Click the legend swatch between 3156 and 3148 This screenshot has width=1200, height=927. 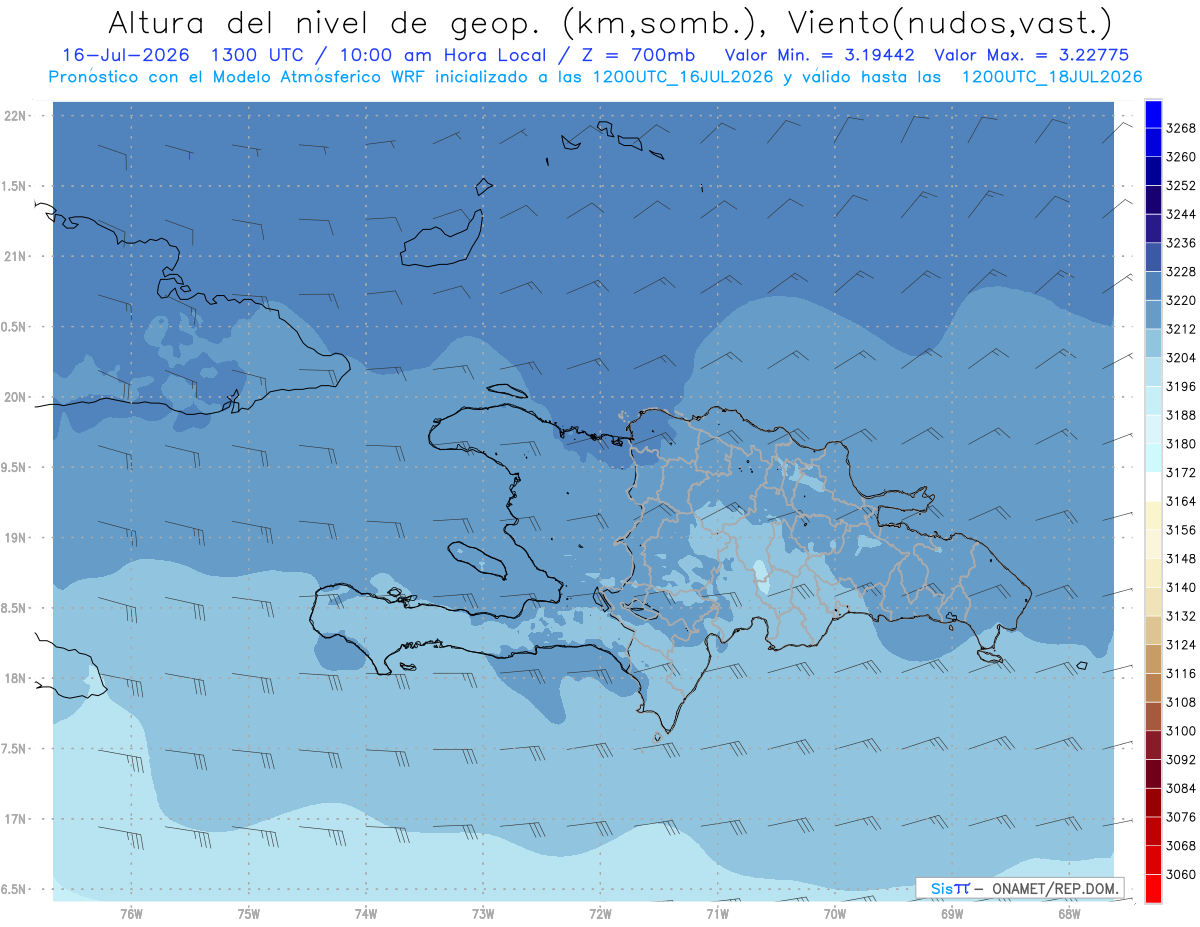1153,544
